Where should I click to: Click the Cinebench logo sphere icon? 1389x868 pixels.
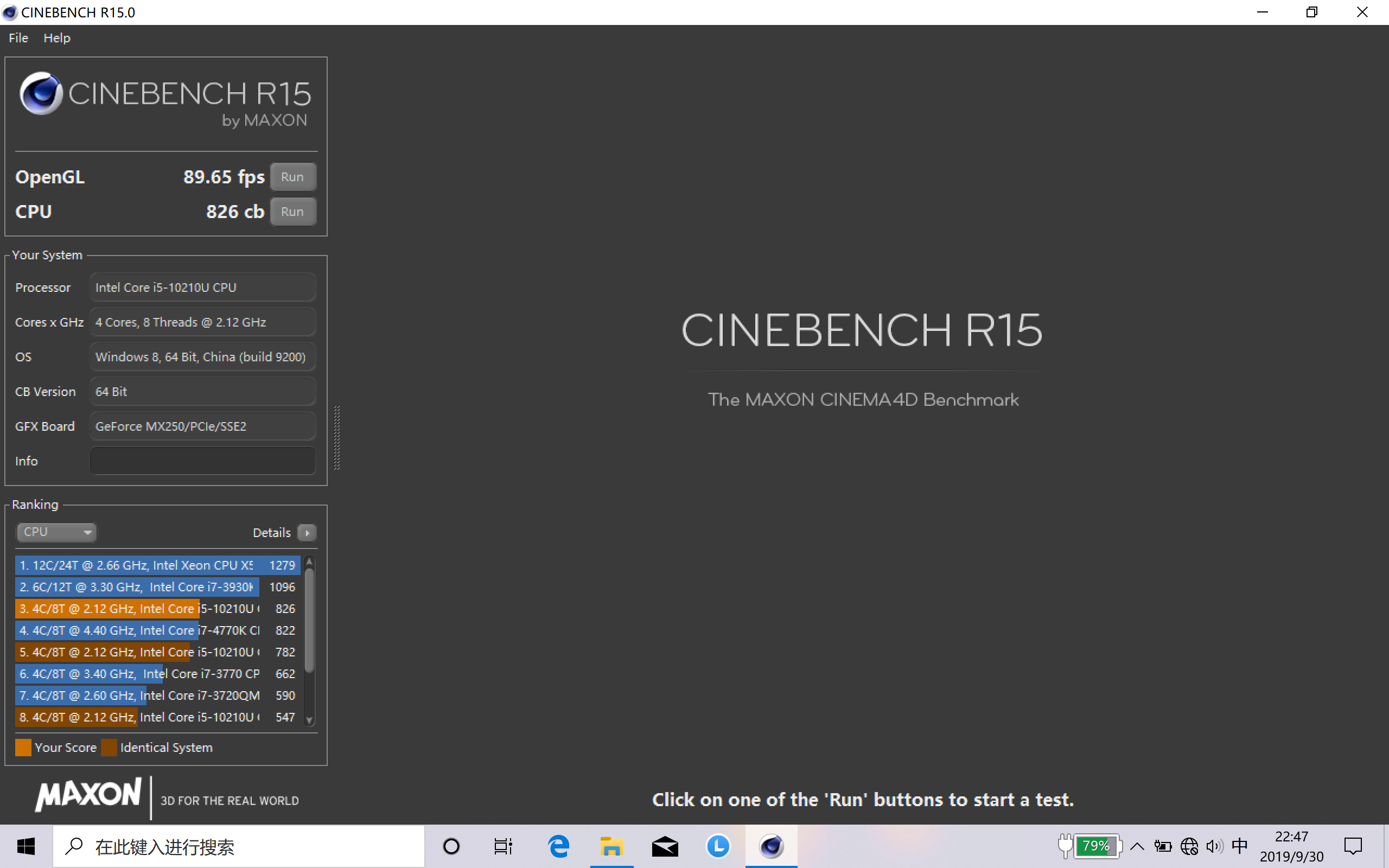[x=41, y=93]
